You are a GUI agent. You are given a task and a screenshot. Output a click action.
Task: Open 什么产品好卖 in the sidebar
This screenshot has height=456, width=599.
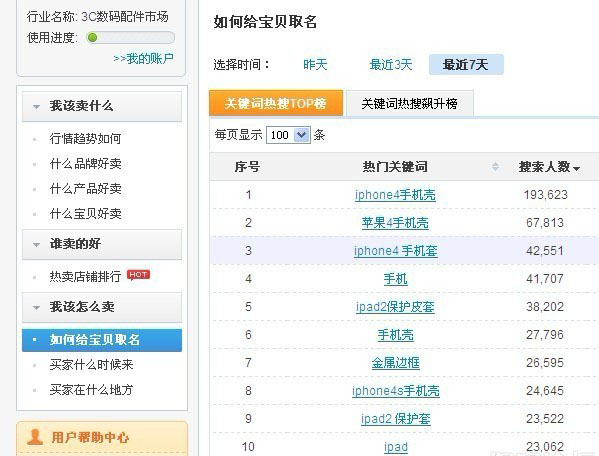pos(86,189)
